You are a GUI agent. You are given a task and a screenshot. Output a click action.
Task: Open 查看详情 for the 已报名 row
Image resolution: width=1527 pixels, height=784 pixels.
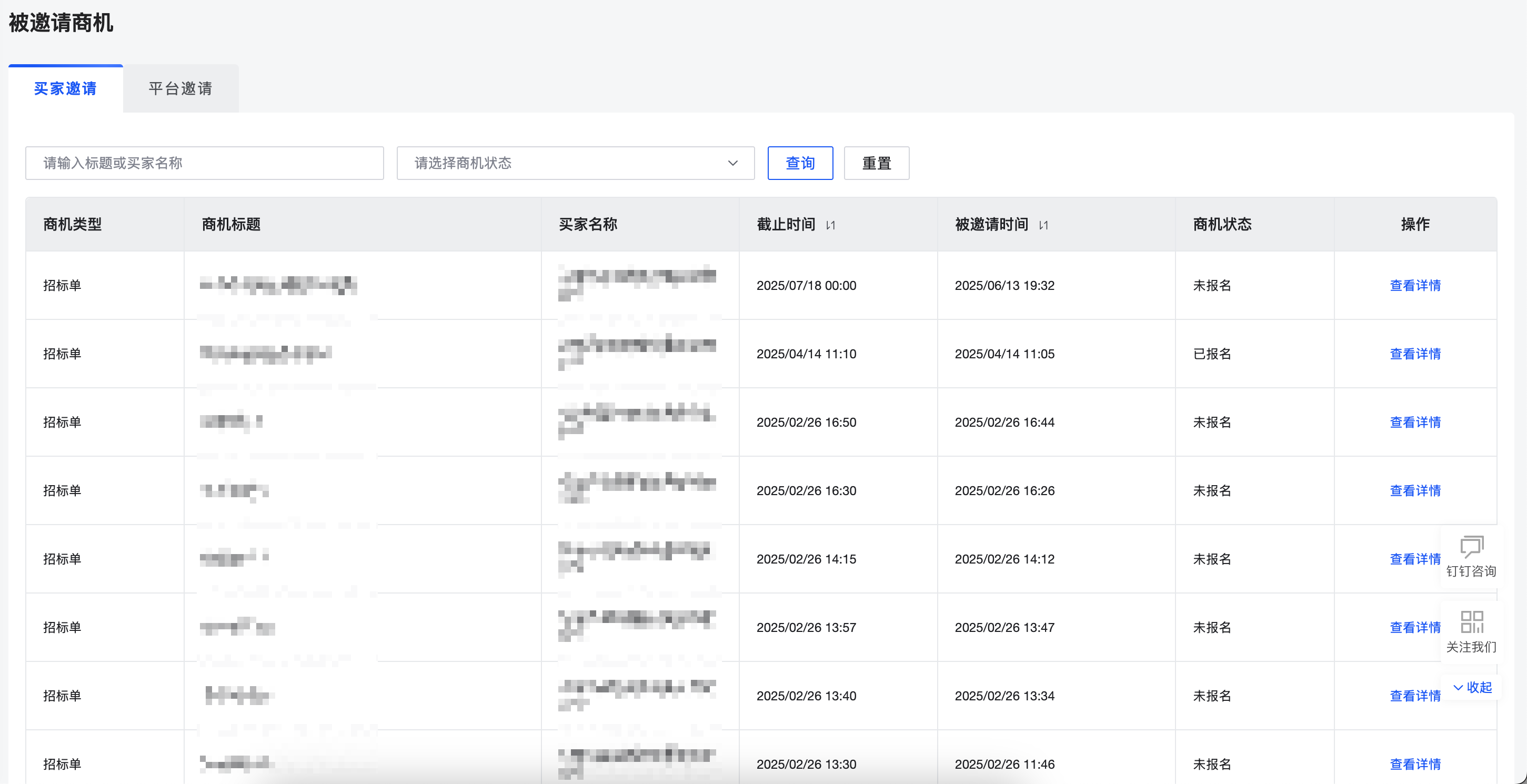(x=1415, y=353)
